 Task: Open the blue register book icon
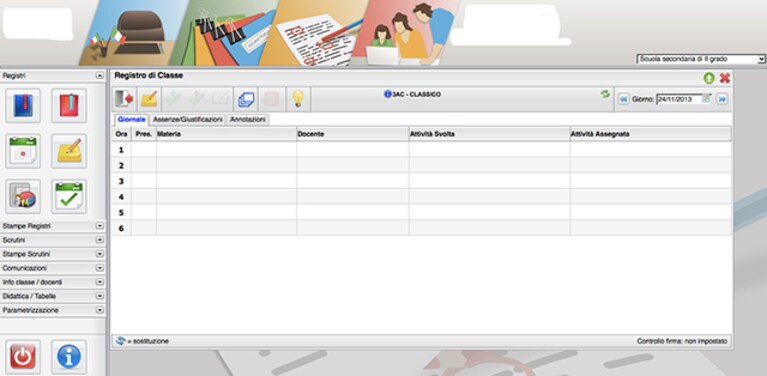[23, 106]
